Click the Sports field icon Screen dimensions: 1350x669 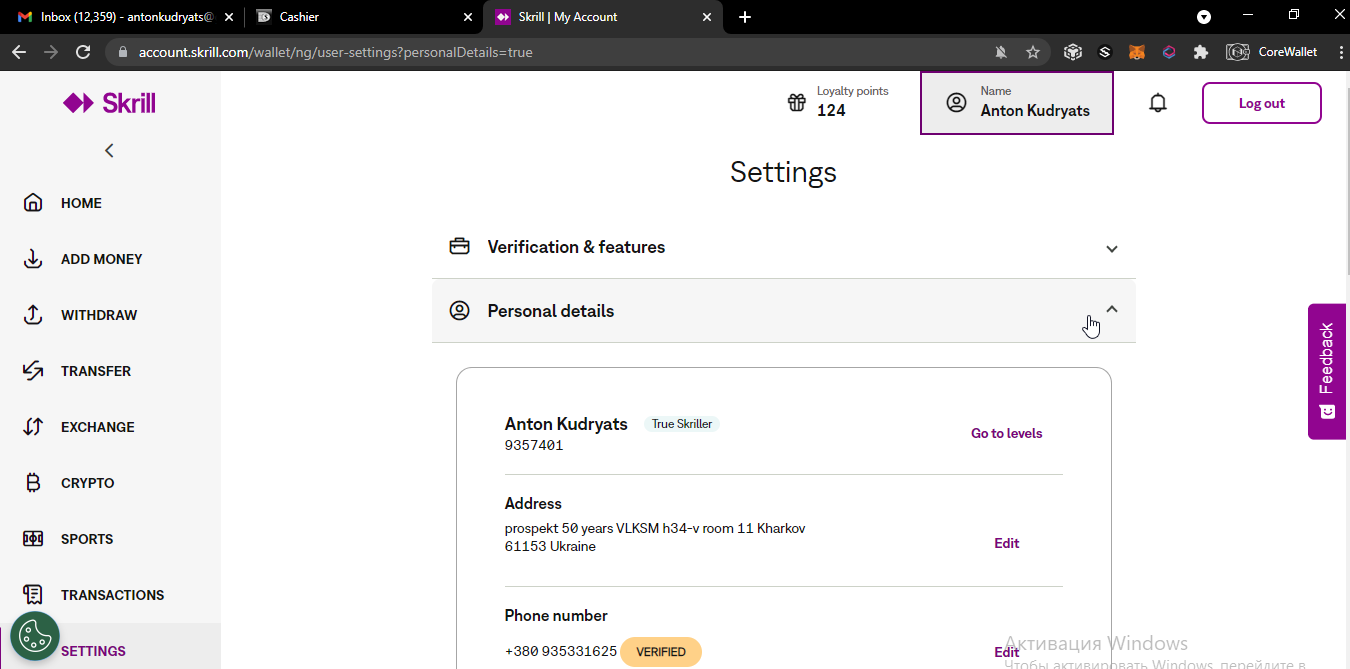[x=33, y=539]
